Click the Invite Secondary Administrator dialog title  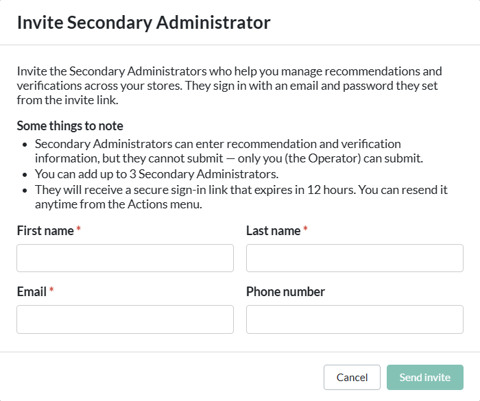pos(144,23)
